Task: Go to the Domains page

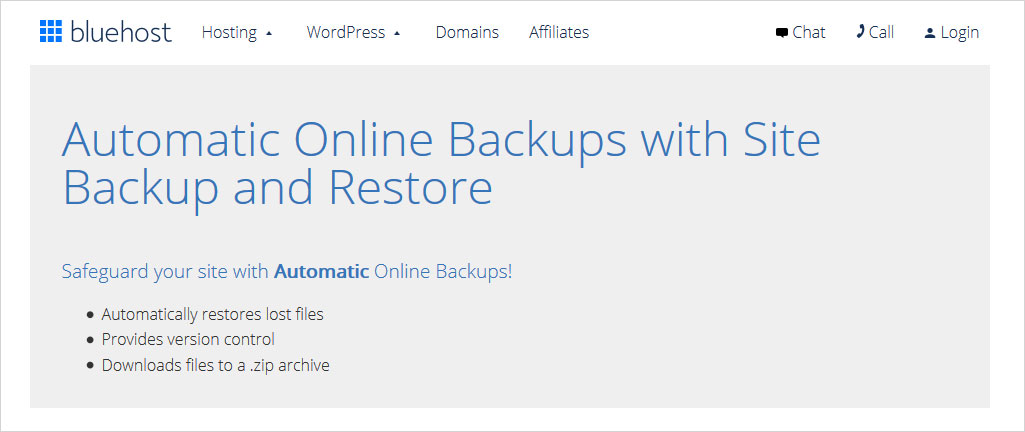Action: (467, 32)
